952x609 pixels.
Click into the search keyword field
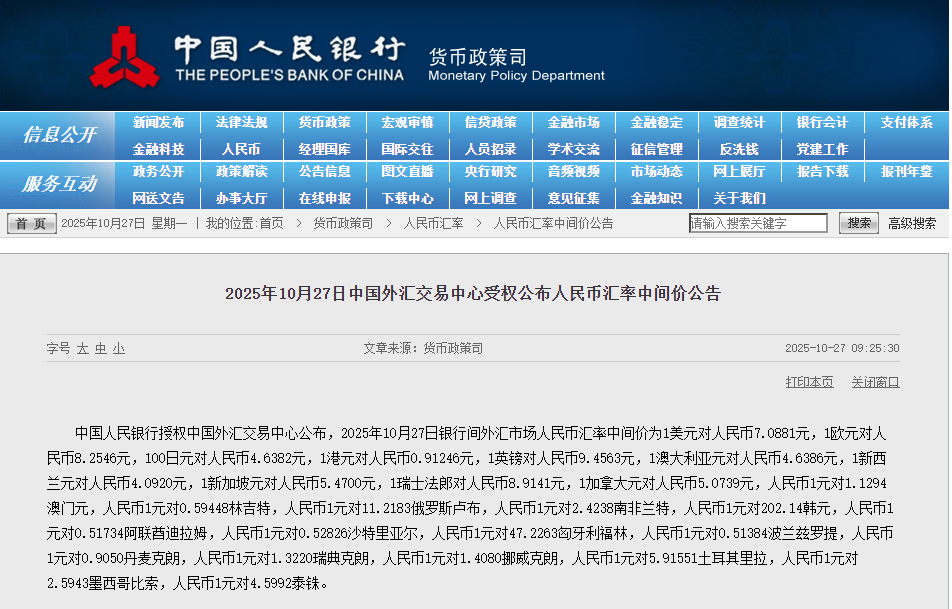[759, 223]
